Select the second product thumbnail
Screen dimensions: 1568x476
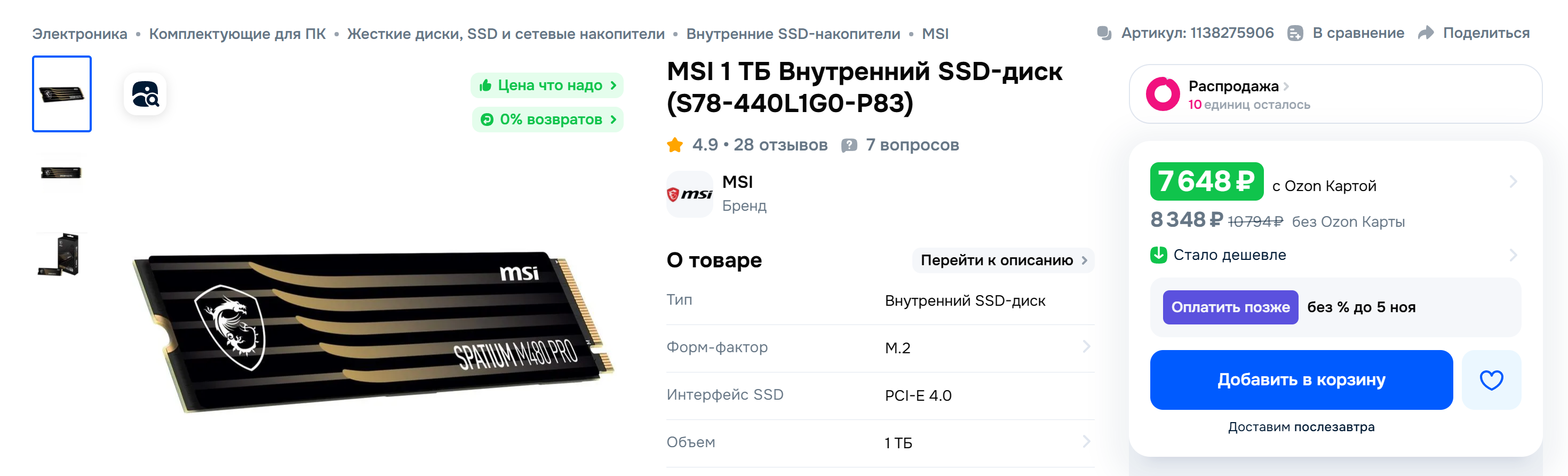[61, 173]
